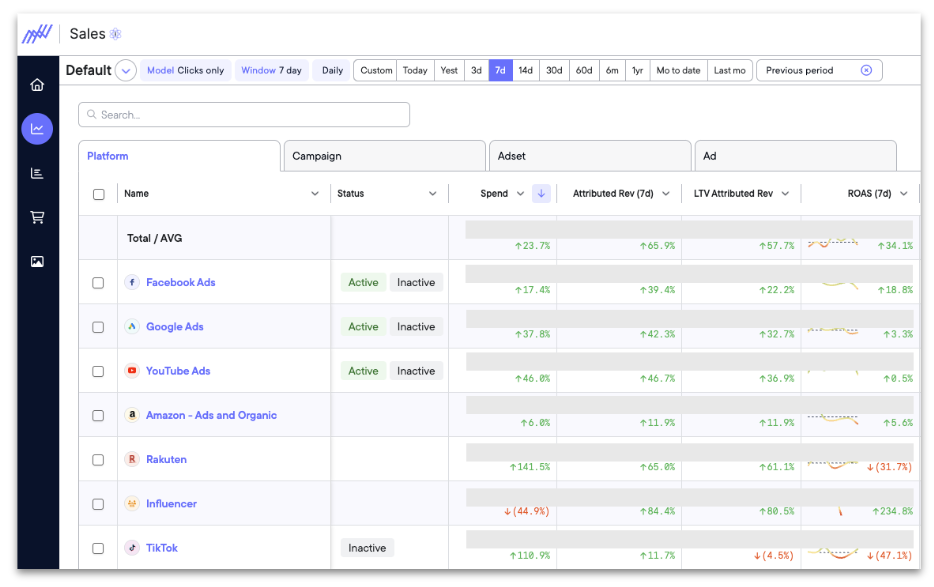Viewport: 934px width, 587px height.
Task: Open the Google Ads platform link
Action: tap(174, 327)
